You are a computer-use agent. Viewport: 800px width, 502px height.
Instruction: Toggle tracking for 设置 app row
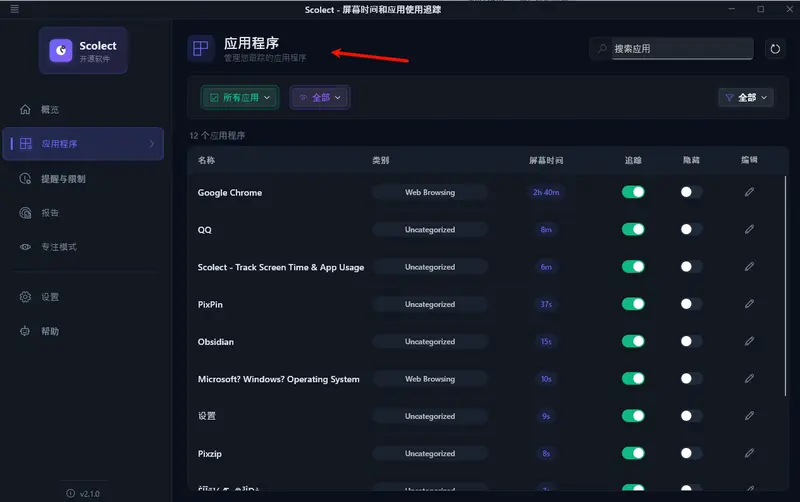tap(633, 416)
